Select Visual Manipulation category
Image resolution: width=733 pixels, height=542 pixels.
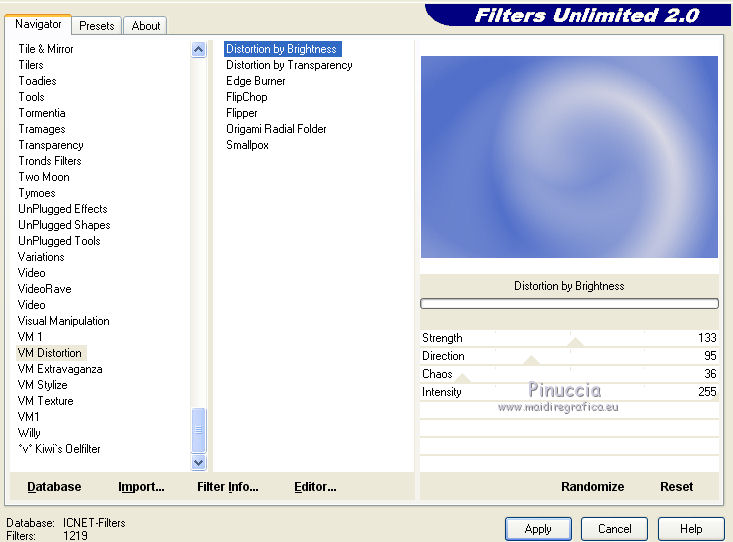[64, 321]
